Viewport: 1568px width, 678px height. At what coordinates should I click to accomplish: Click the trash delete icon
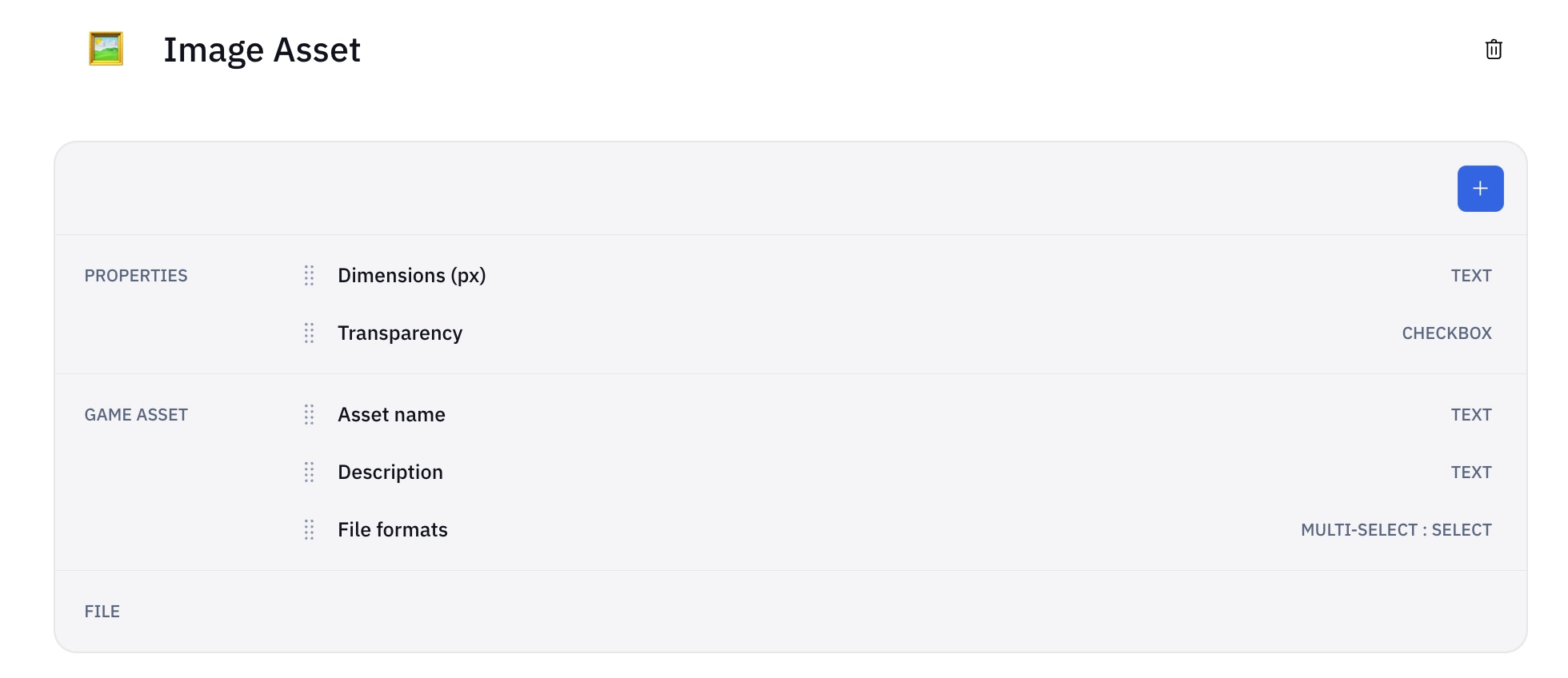[1493, 50]
